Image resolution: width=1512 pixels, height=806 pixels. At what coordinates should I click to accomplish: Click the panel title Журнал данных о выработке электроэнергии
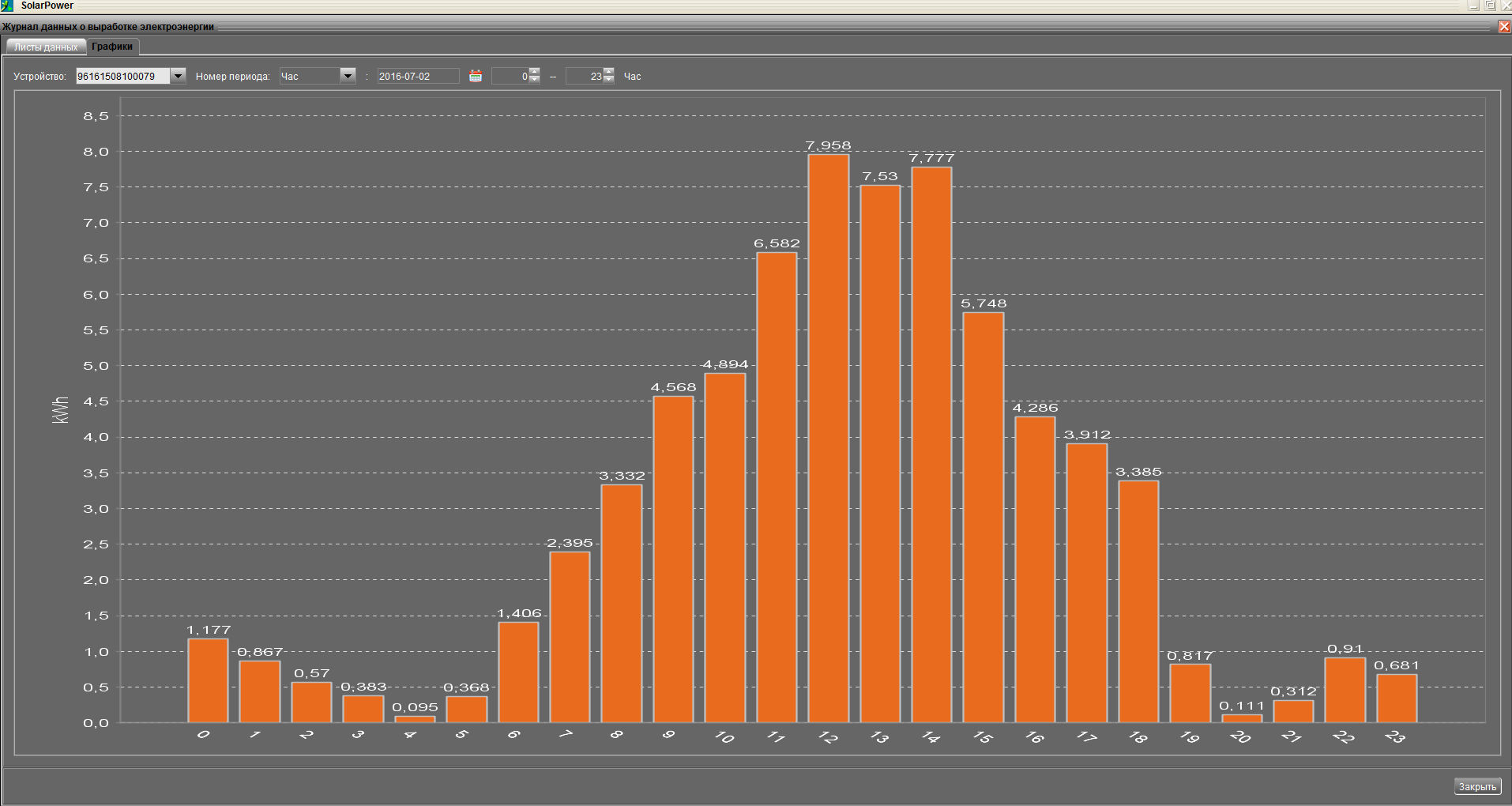point(108,27)
